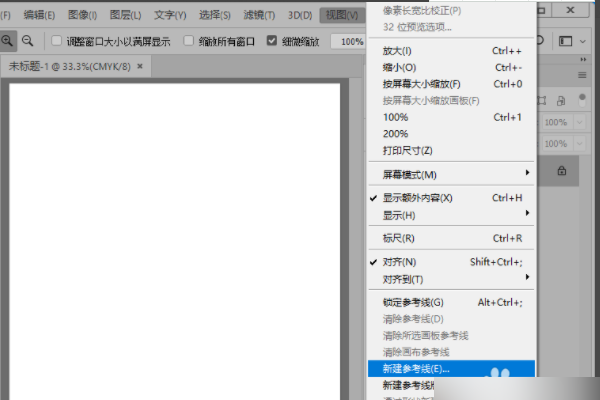Select the zoom in magnifier tool
This screenshot has width=600, height=400.
click(x=7, y=41)
